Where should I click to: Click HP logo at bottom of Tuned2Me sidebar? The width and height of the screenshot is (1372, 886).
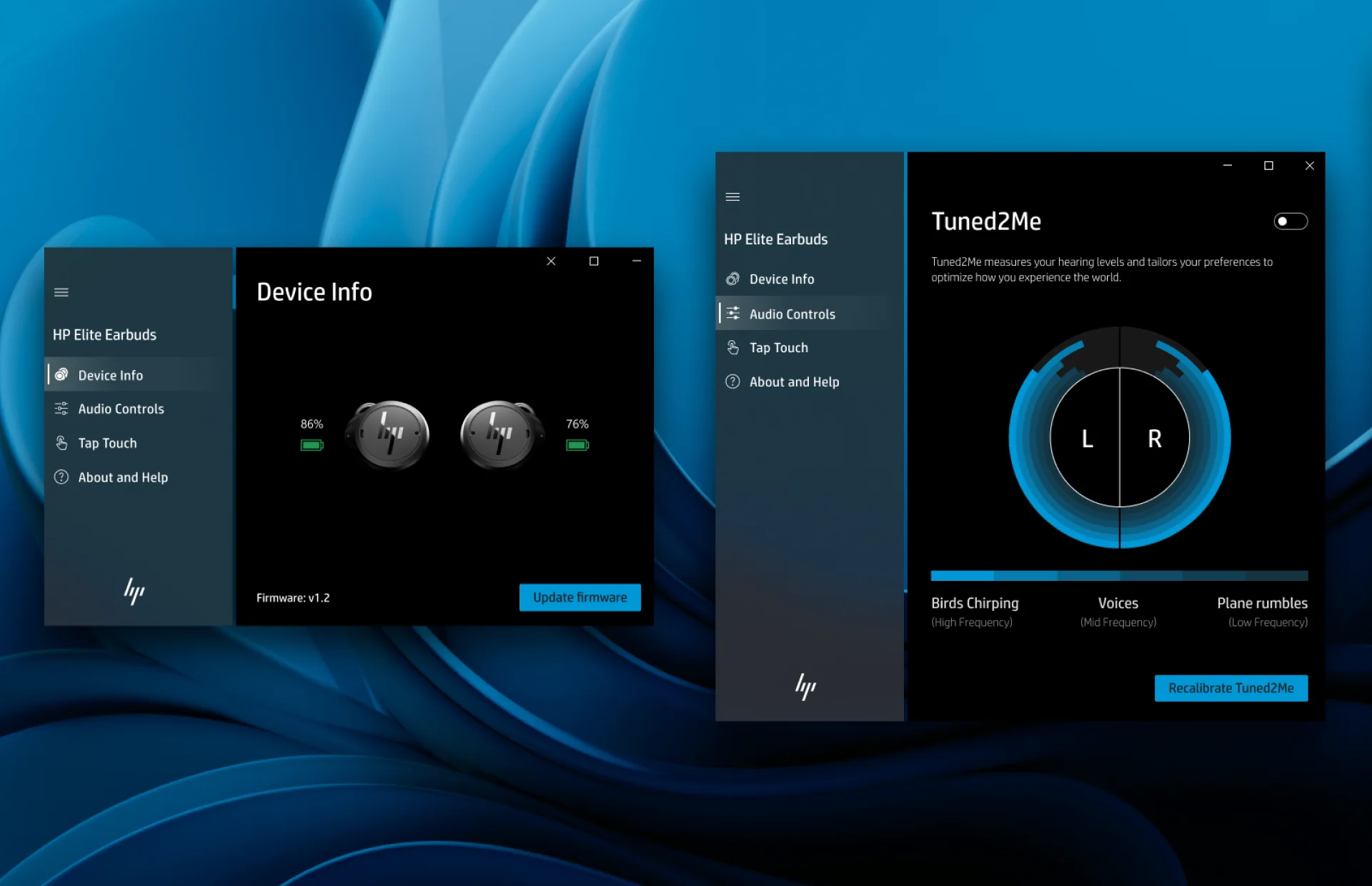805,687
